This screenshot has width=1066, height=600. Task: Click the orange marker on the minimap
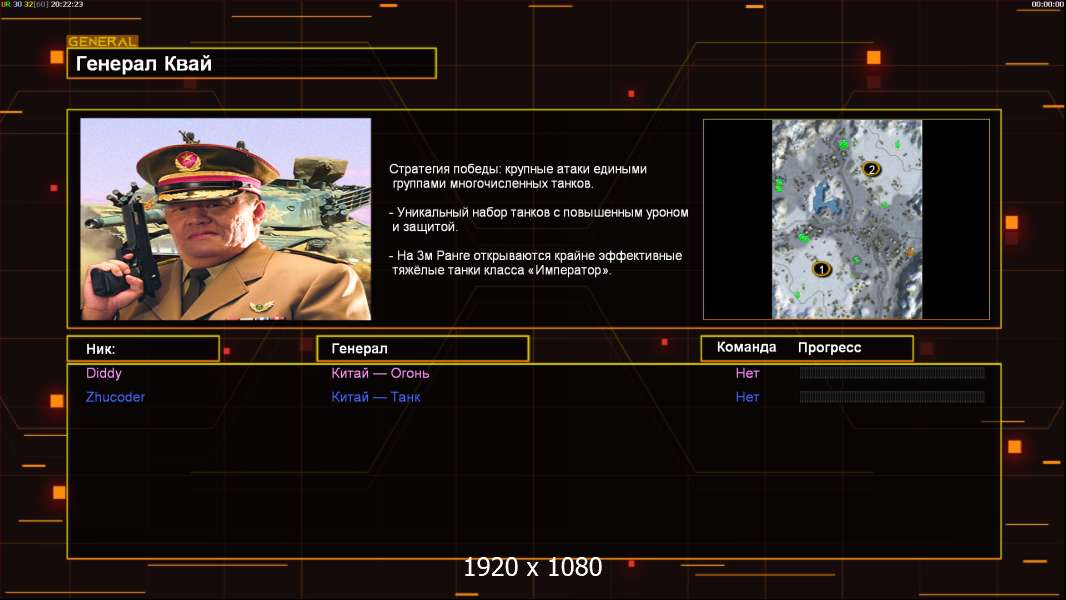(x=911, y=252)
